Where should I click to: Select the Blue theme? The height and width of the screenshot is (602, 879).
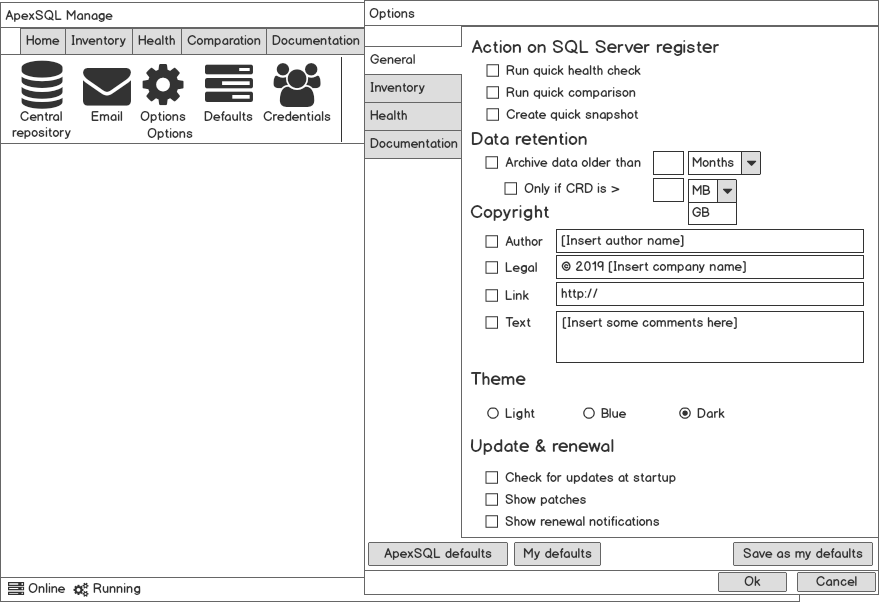589,414
